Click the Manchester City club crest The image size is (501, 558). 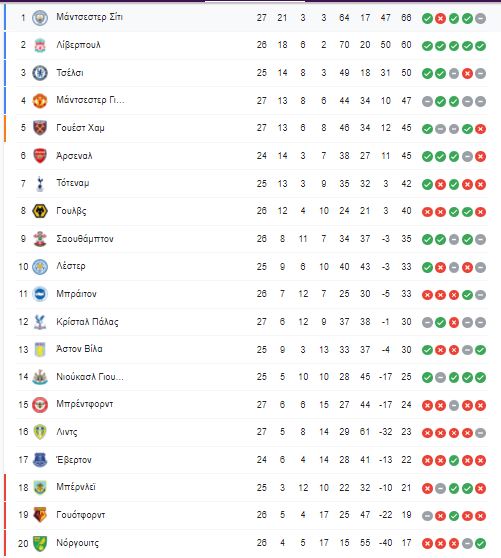pyautogui.click(x=40, y=18)
